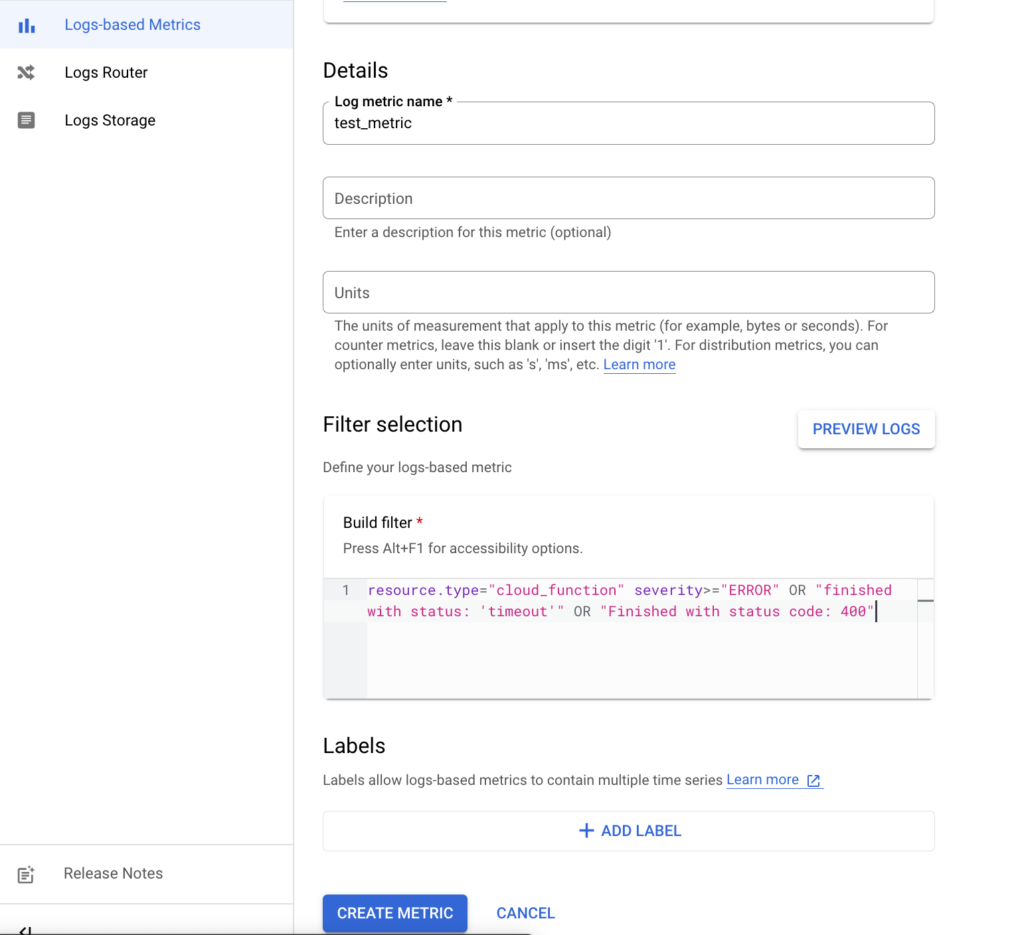Open the Release Notes entry
The height and width of the screenshot is (935, 1024).
point(113,873)
